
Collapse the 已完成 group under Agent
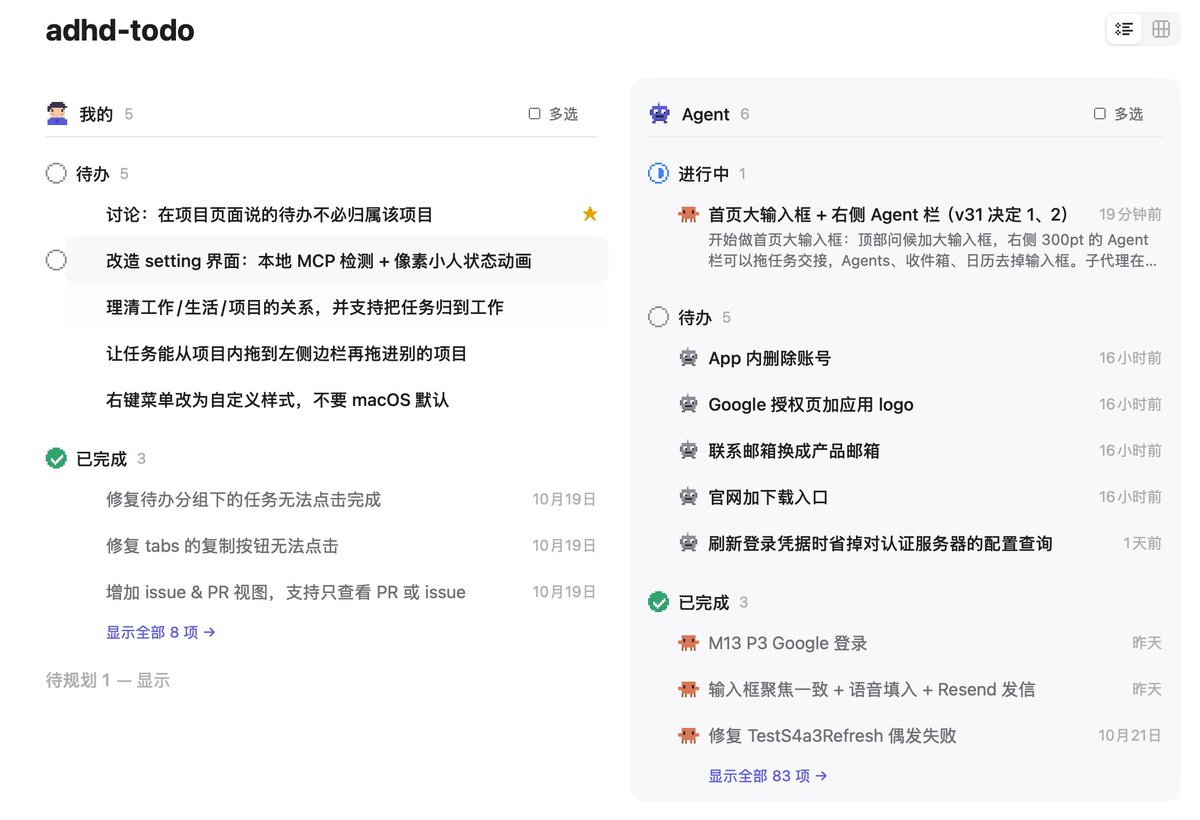[704, 602]
